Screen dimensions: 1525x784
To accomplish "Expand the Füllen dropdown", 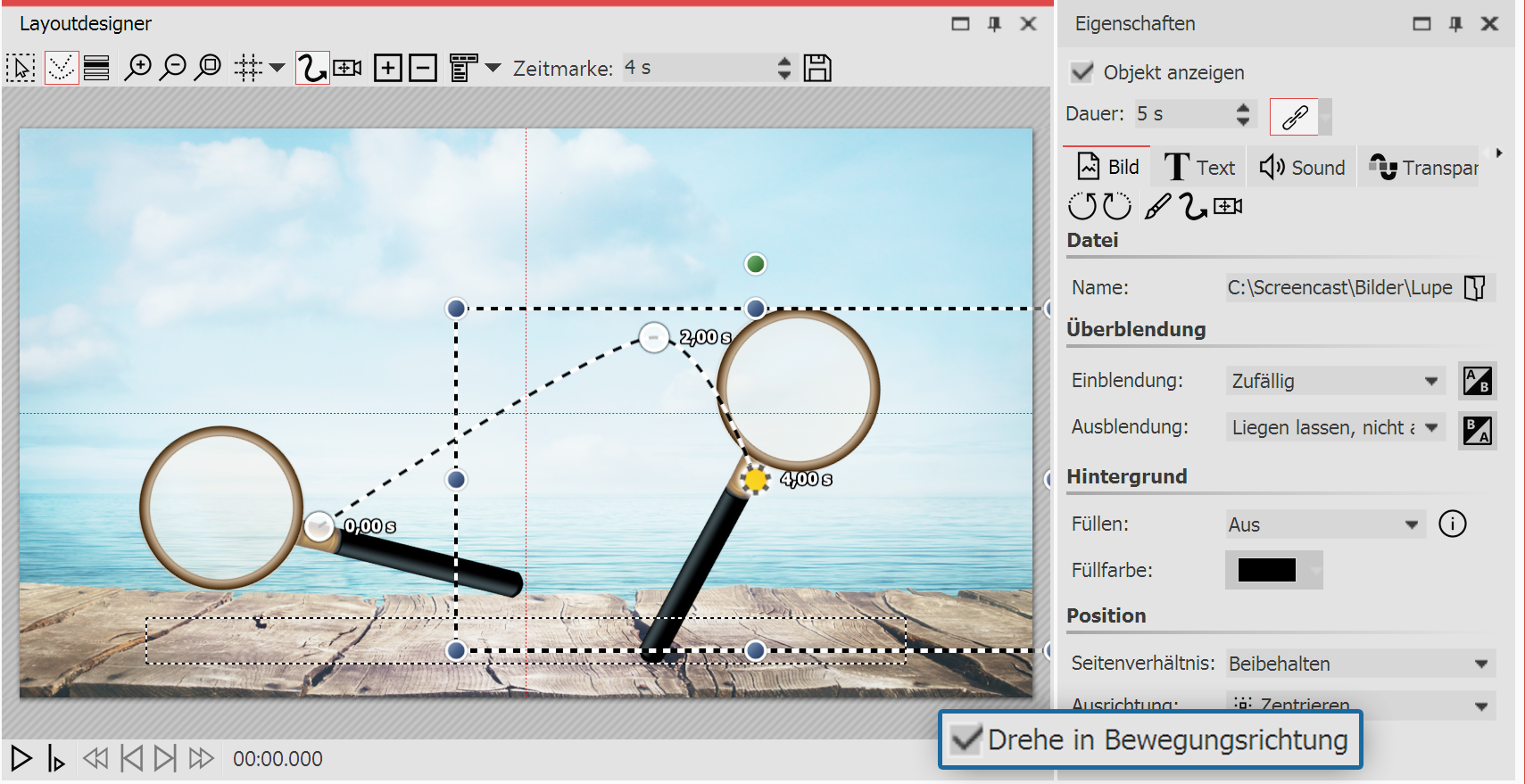I will (x=1323, y=524).
